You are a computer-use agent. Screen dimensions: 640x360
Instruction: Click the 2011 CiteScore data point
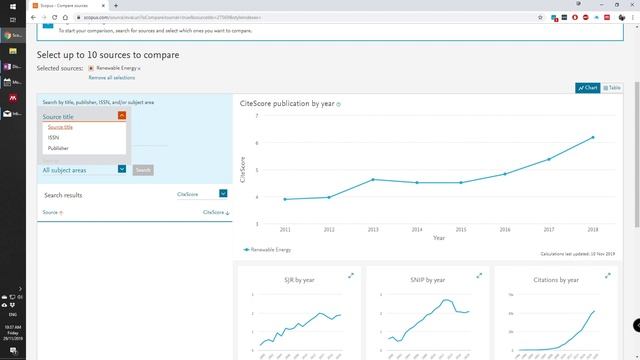[285, 199]
